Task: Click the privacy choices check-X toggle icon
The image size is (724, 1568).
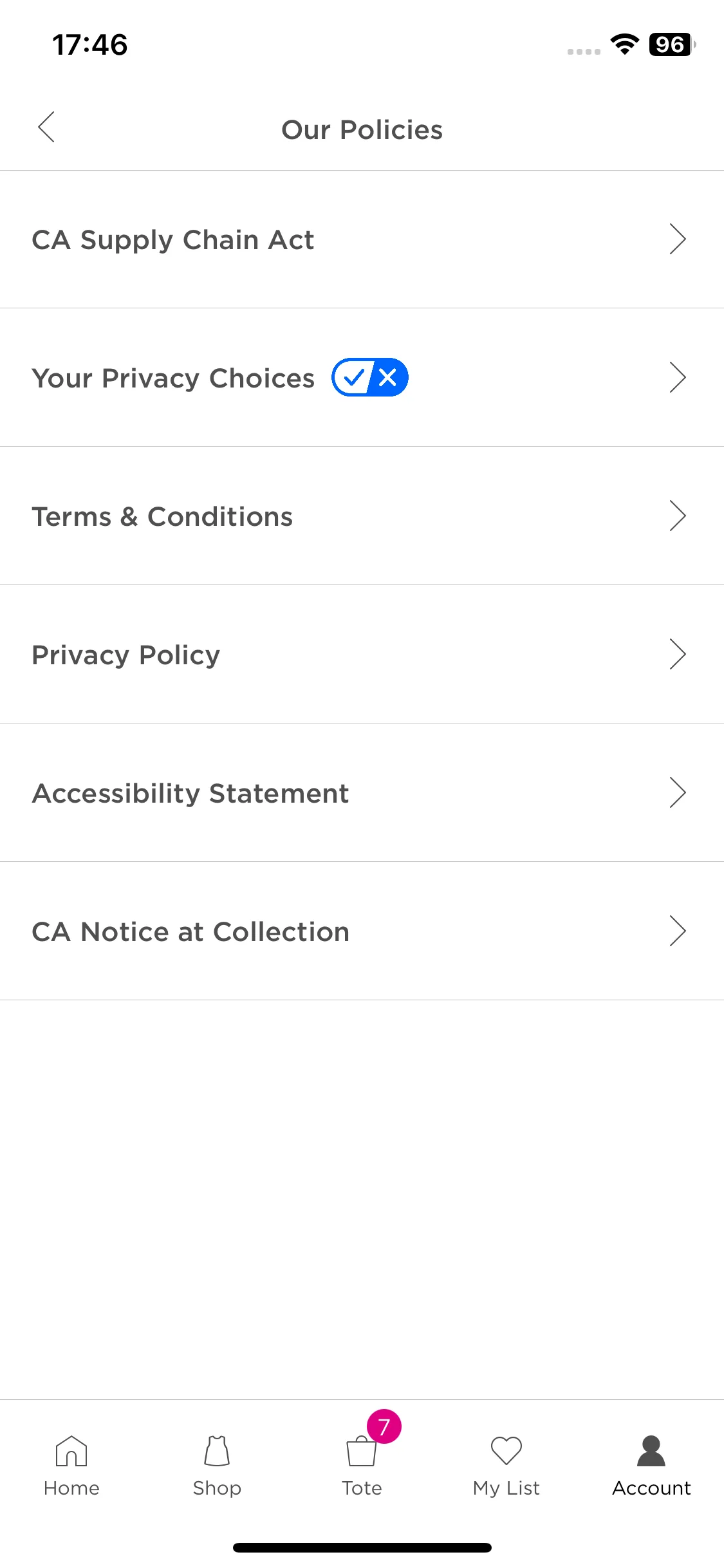Action: pos(370,377)
